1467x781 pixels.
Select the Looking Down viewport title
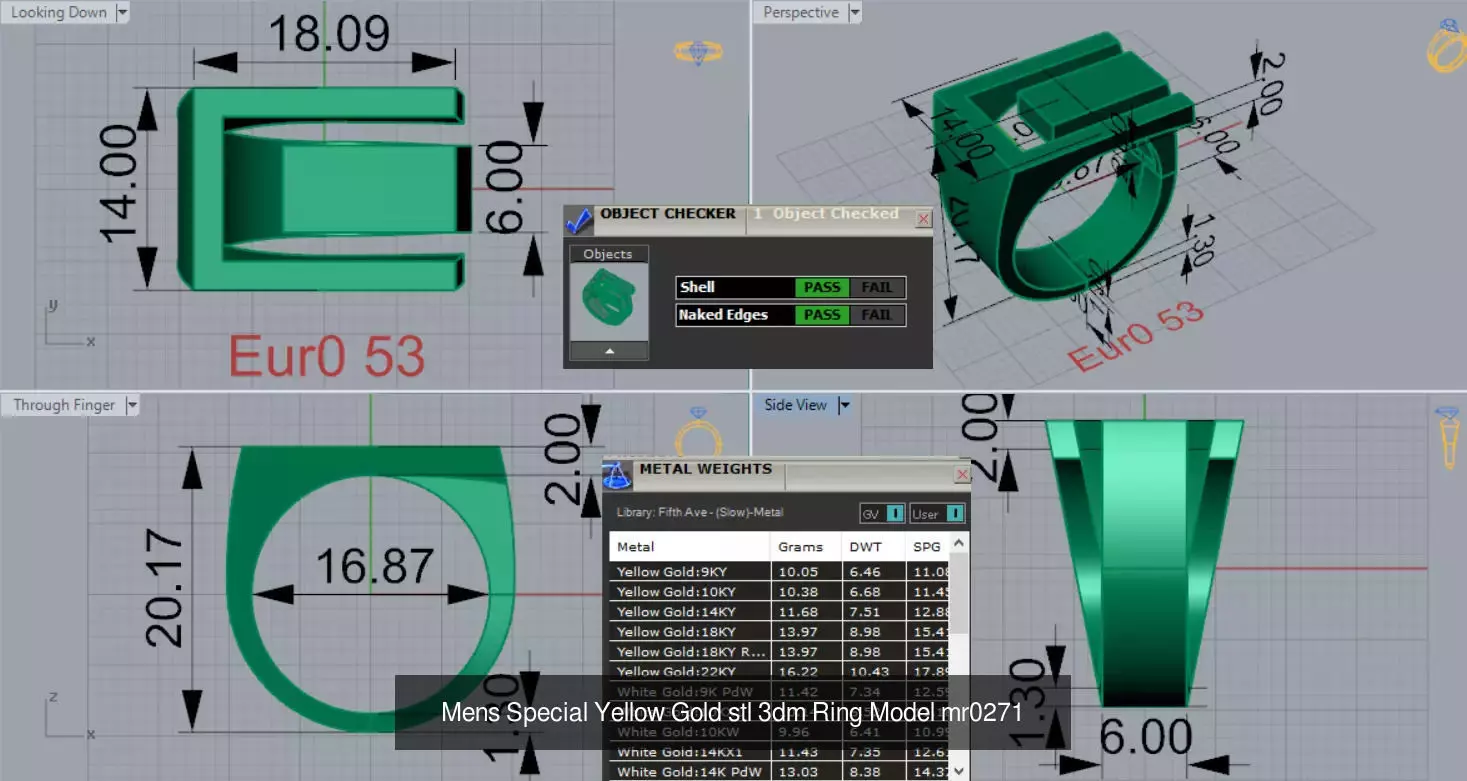tap(58, 13)
